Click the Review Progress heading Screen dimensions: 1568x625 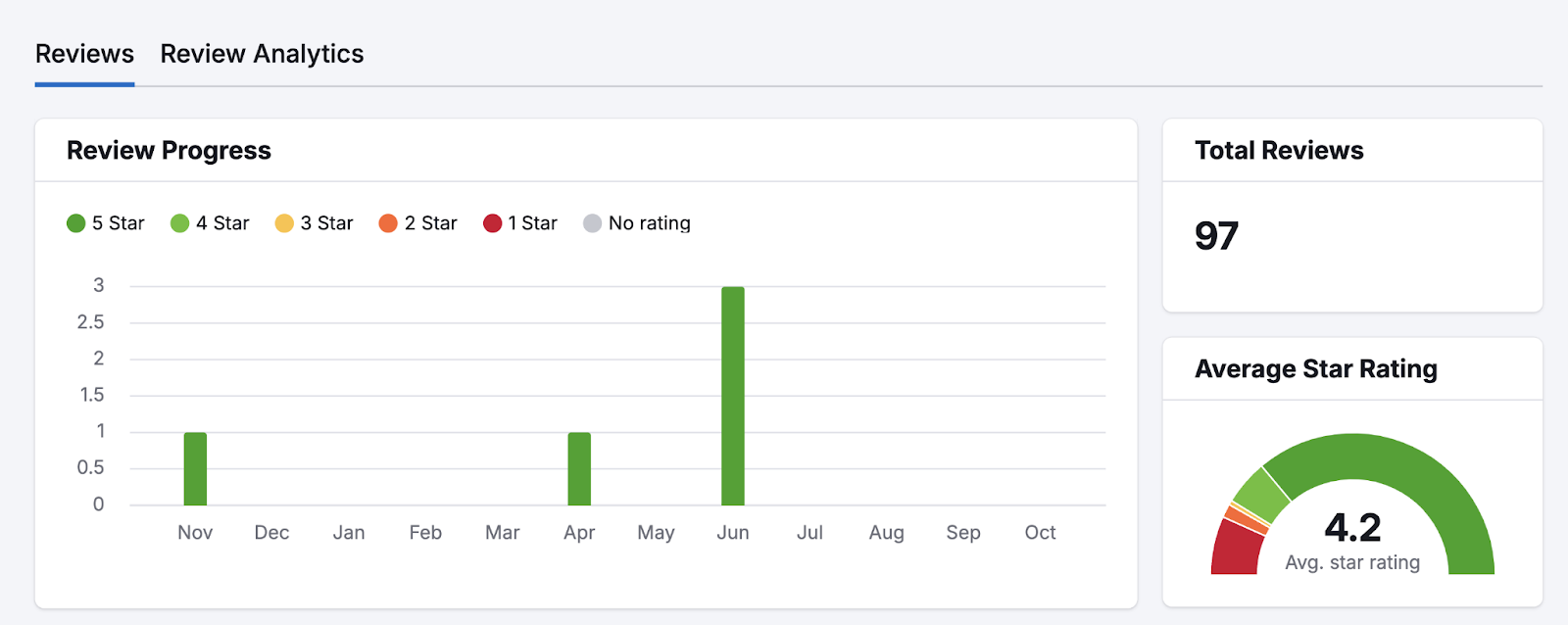click(x=169, y=150)
